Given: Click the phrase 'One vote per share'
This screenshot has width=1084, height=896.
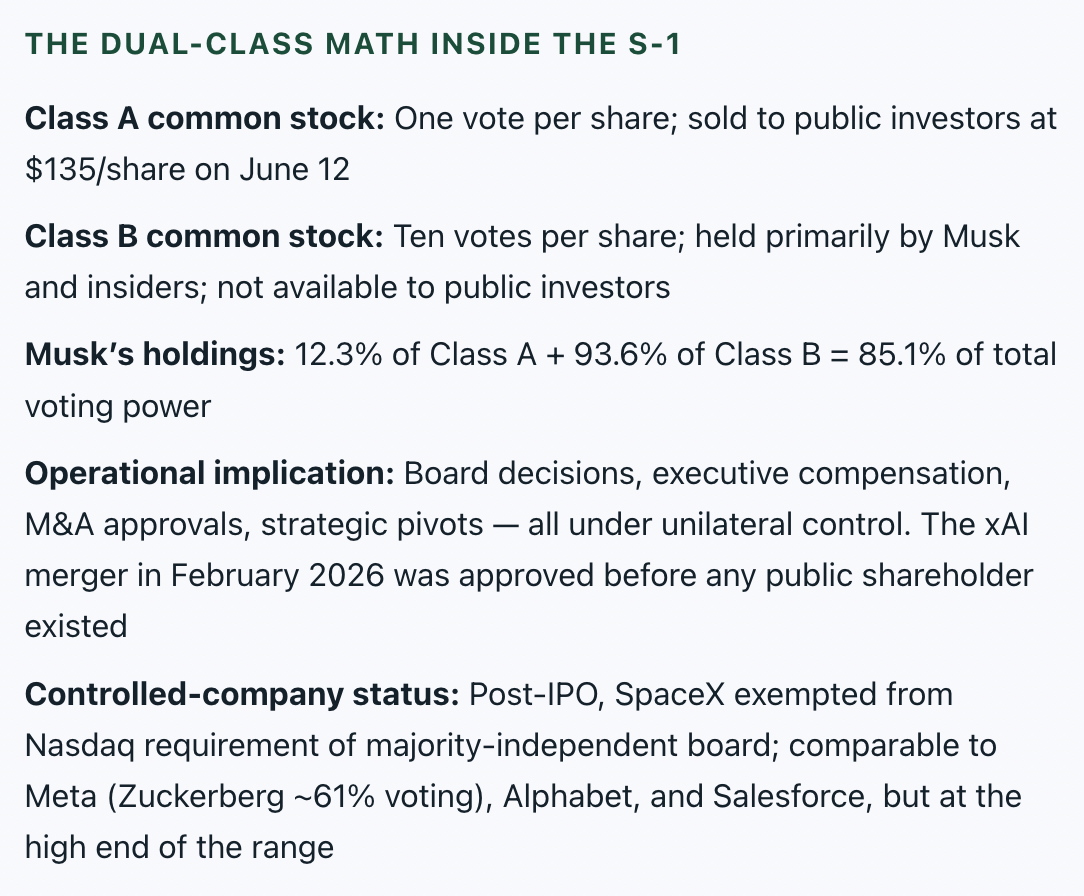Looking at the screenshot, I should [535, 119].
